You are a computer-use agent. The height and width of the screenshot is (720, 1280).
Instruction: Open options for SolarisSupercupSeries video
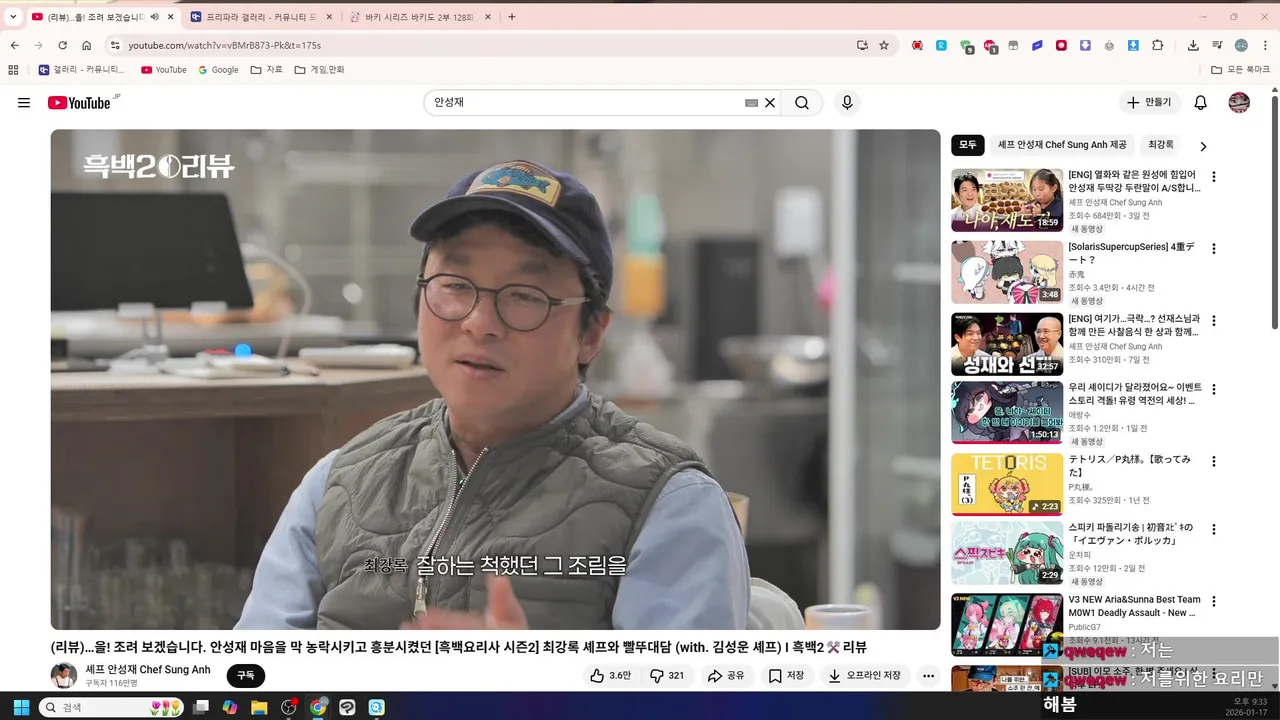click(x=1214, y=249)
